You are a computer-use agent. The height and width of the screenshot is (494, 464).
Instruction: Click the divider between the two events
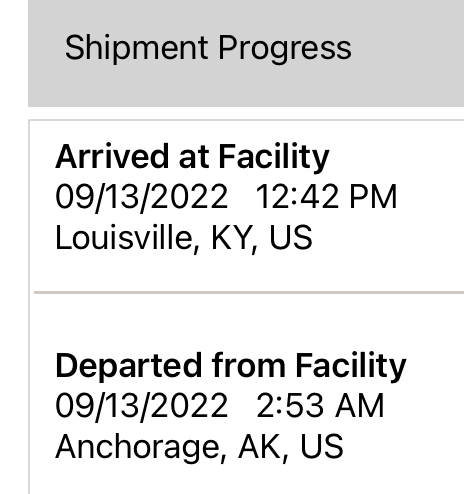(249, 292)
